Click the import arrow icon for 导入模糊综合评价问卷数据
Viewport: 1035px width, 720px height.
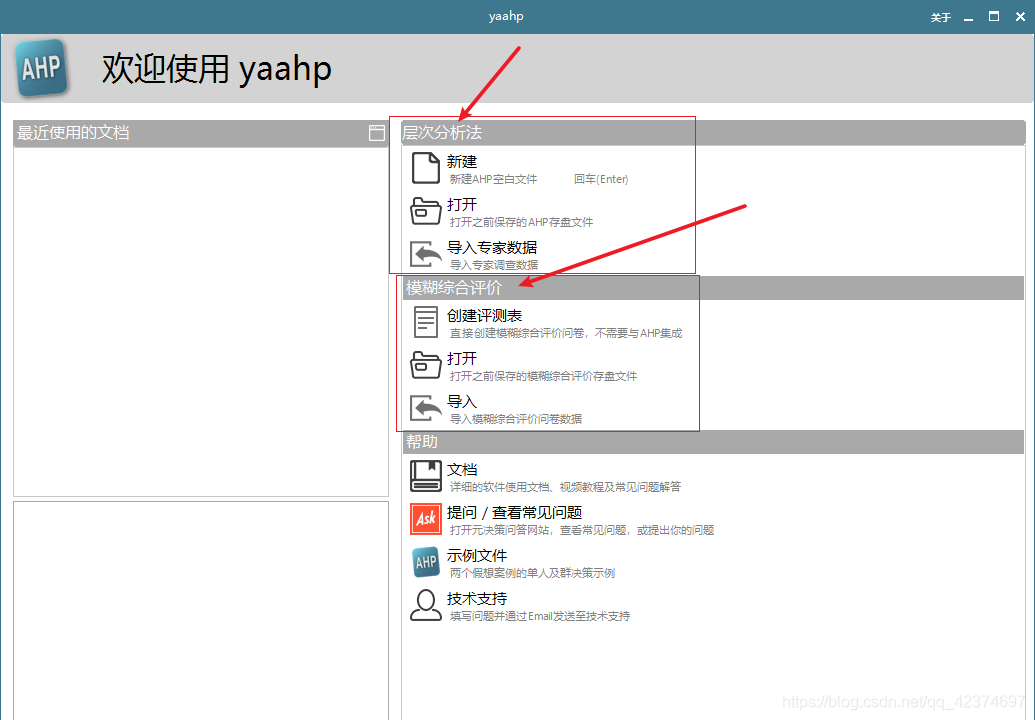[426, 408]
